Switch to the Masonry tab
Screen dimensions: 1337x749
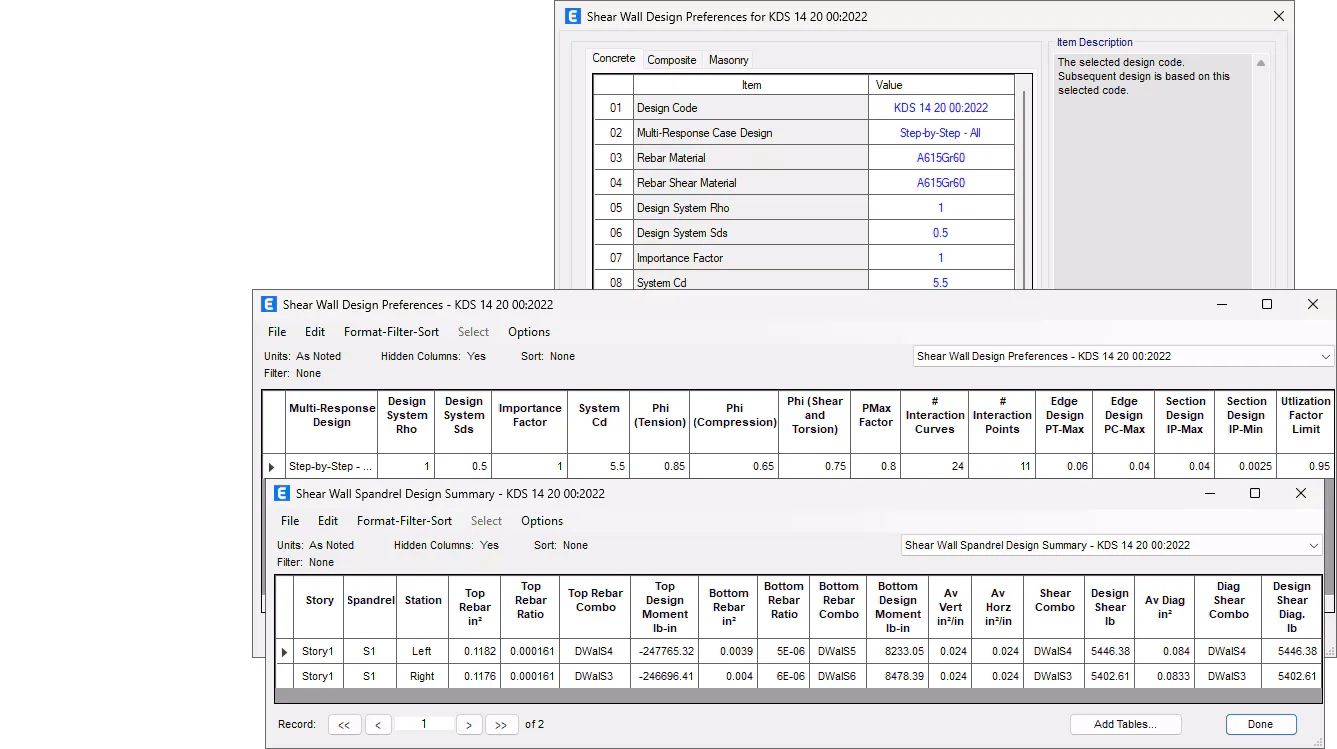tap(728, 60)
